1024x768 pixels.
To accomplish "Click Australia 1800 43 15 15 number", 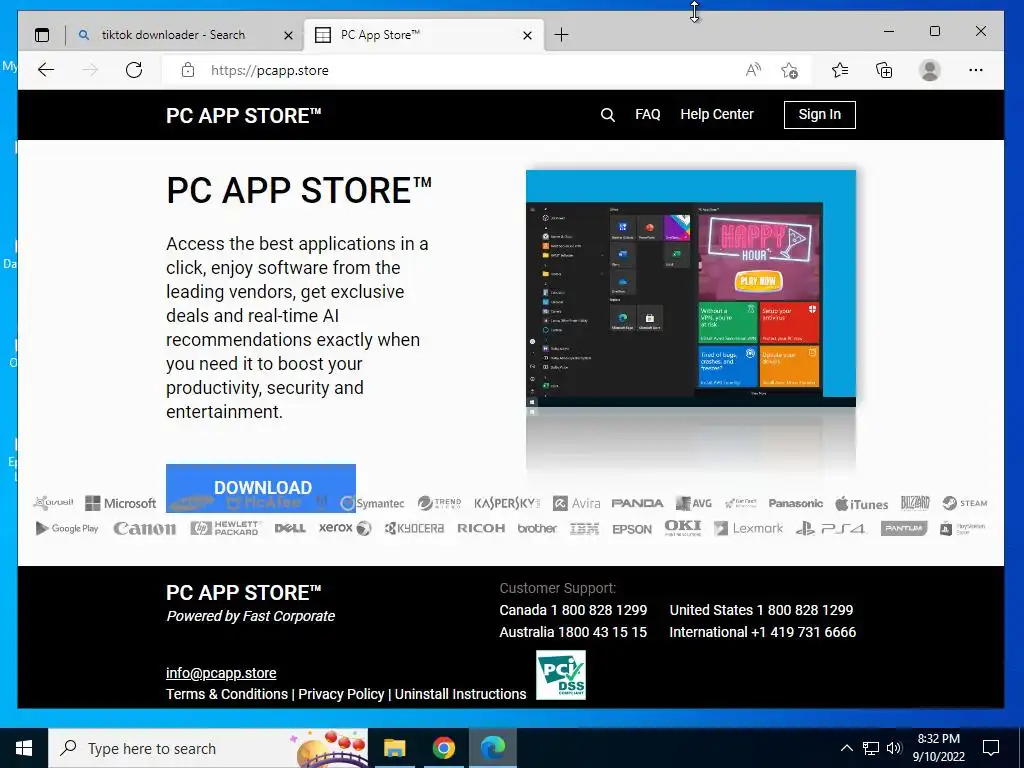I will [573, 632].
